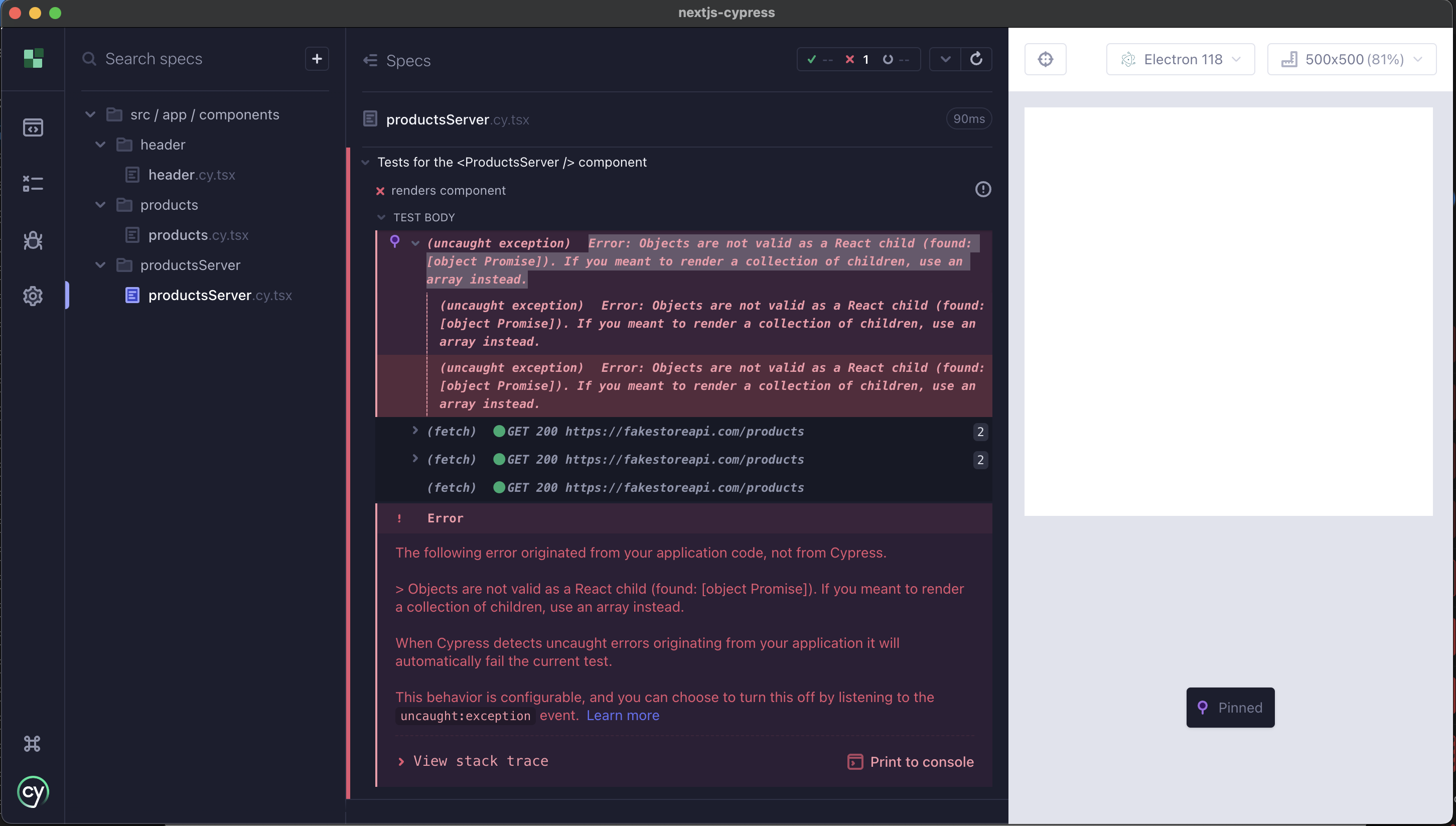Rerun all tests with reload icon
The image size is (1456, 826).
(x=976, y=59)
